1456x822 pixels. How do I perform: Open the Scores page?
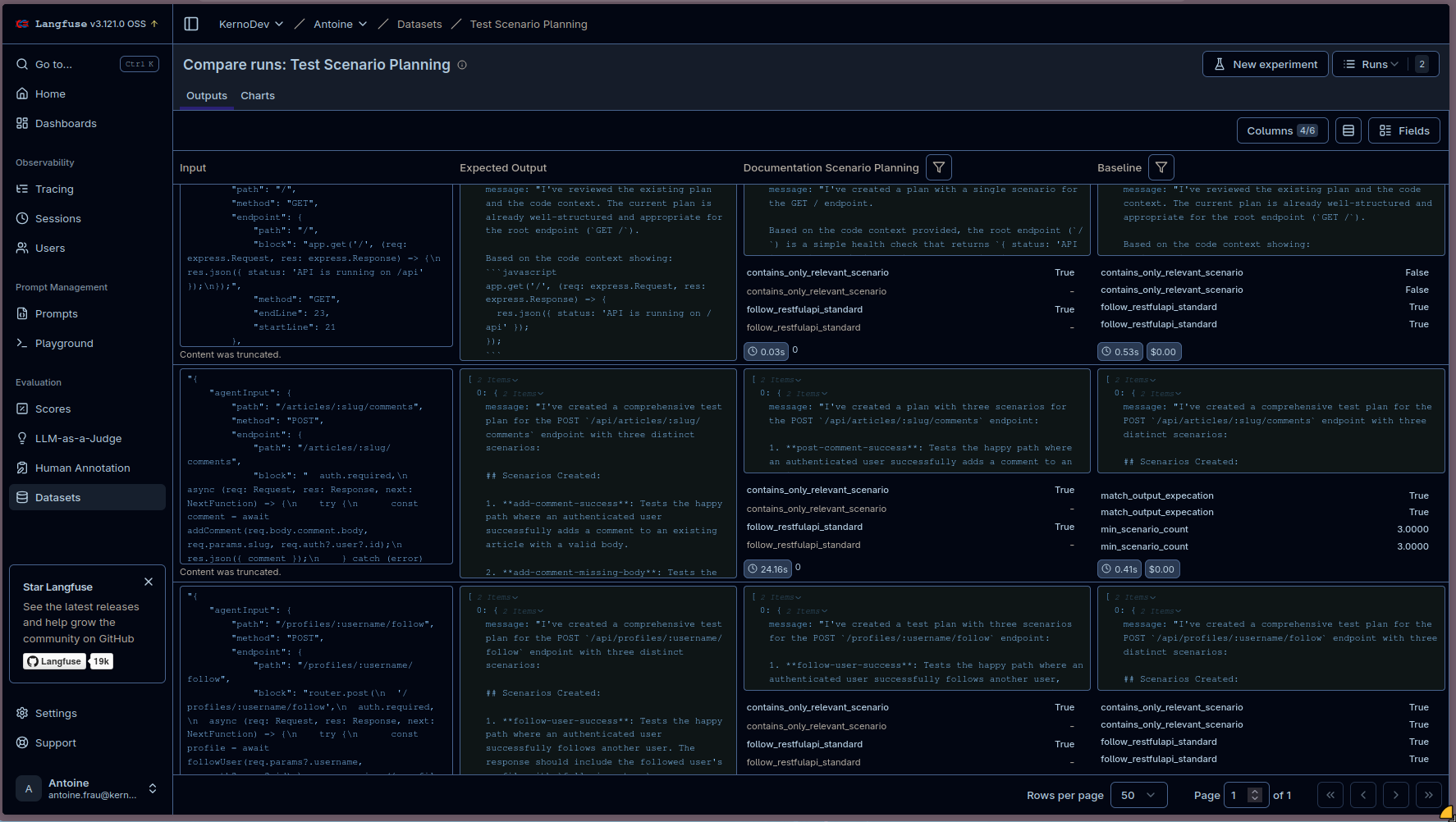coord(86,409)
